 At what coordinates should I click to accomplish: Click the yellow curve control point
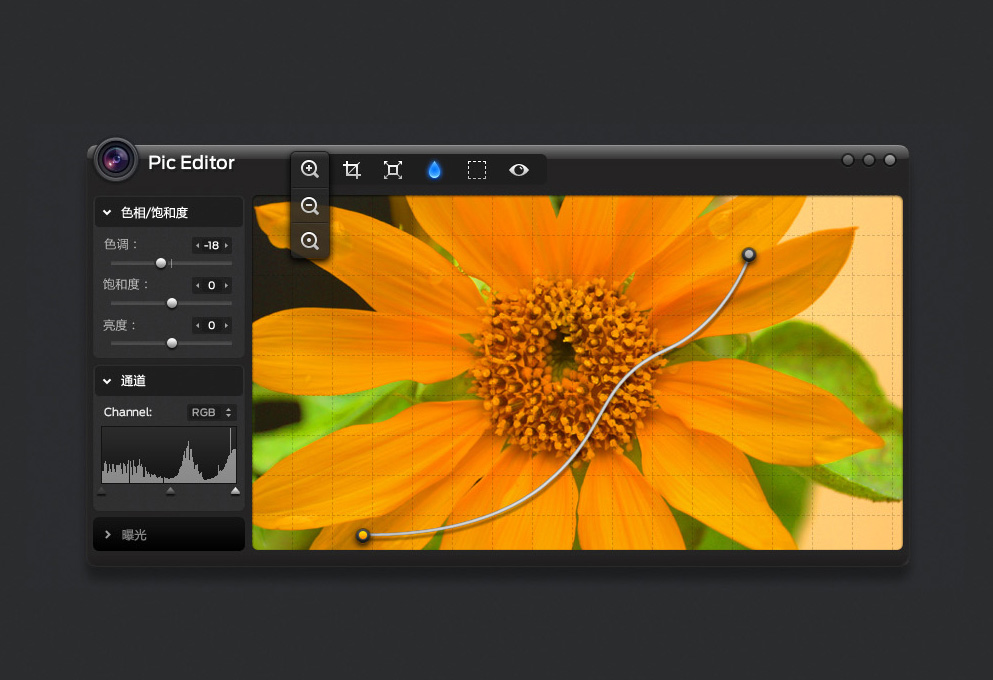[x=363, y=536]
